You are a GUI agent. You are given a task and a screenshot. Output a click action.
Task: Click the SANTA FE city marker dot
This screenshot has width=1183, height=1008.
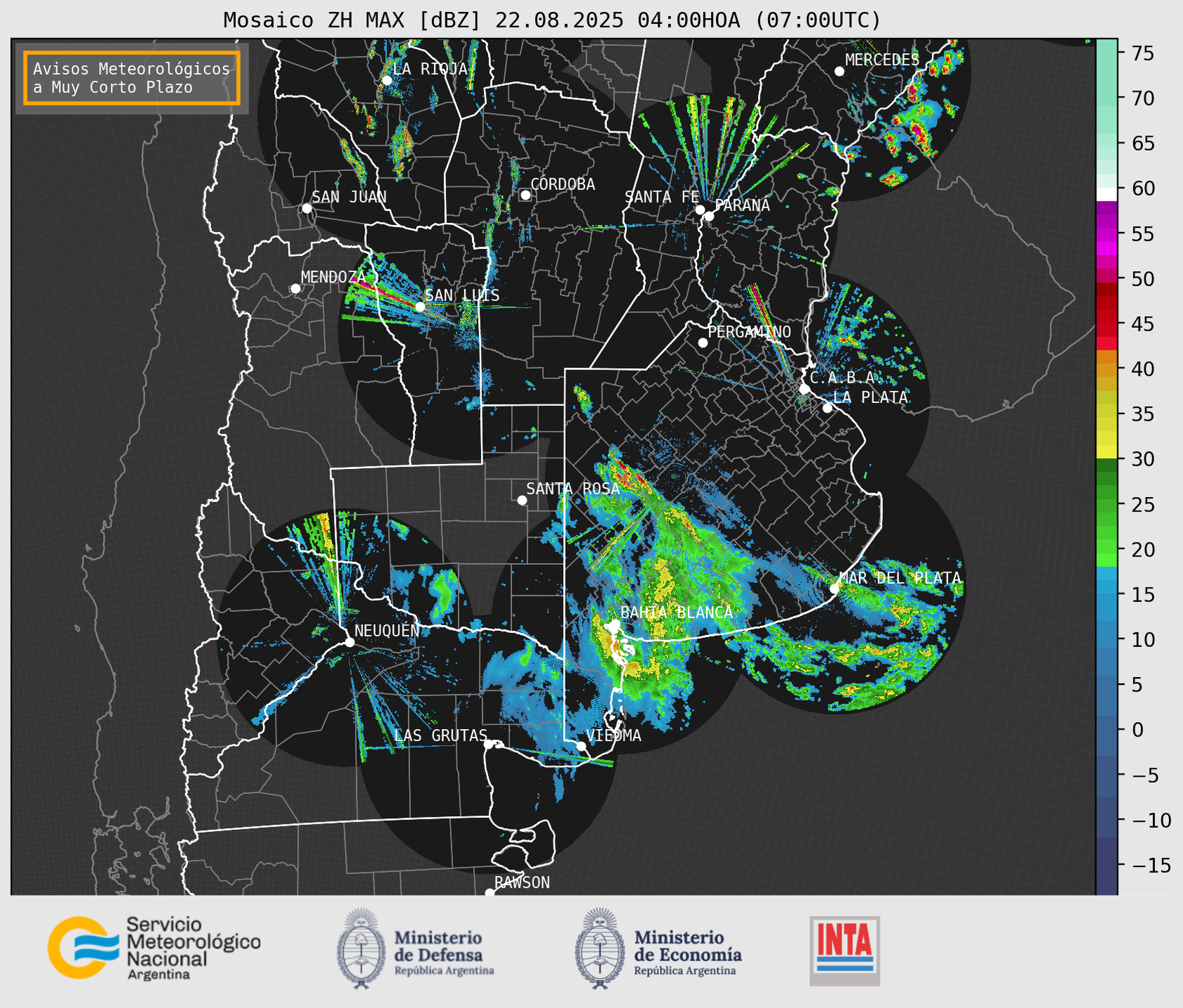pyautogui.click(x=700, y=210)
